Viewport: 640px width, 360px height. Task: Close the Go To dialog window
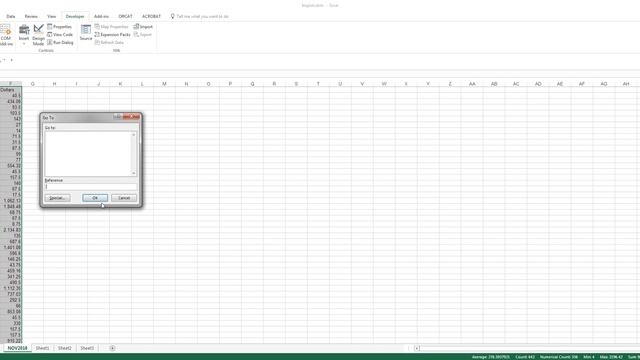[131, 117]
